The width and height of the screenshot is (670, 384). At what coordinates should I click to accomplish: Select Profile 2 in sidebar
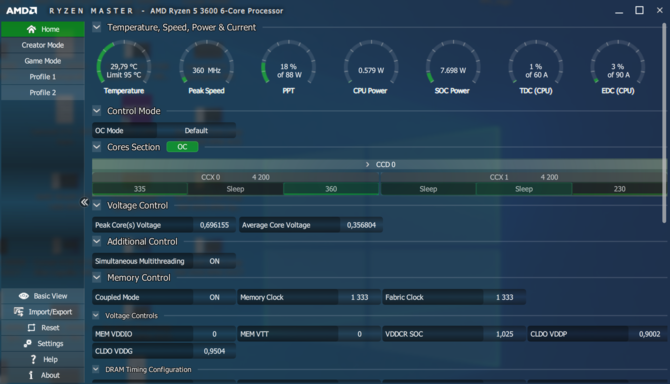43,92
